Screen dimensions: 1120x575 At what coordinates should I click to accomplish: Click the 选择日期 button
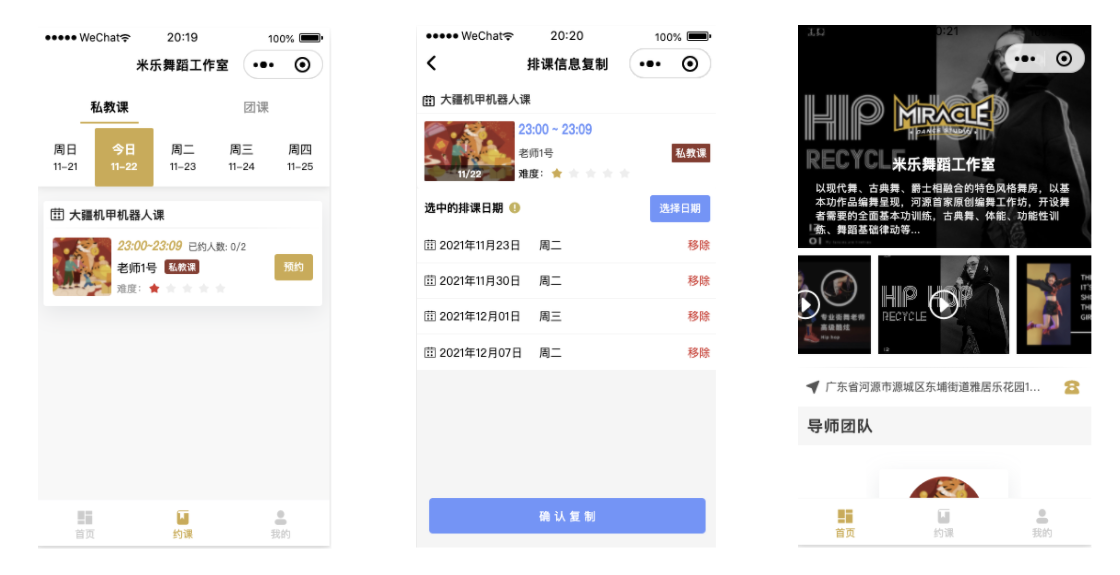tap(680, 209)
